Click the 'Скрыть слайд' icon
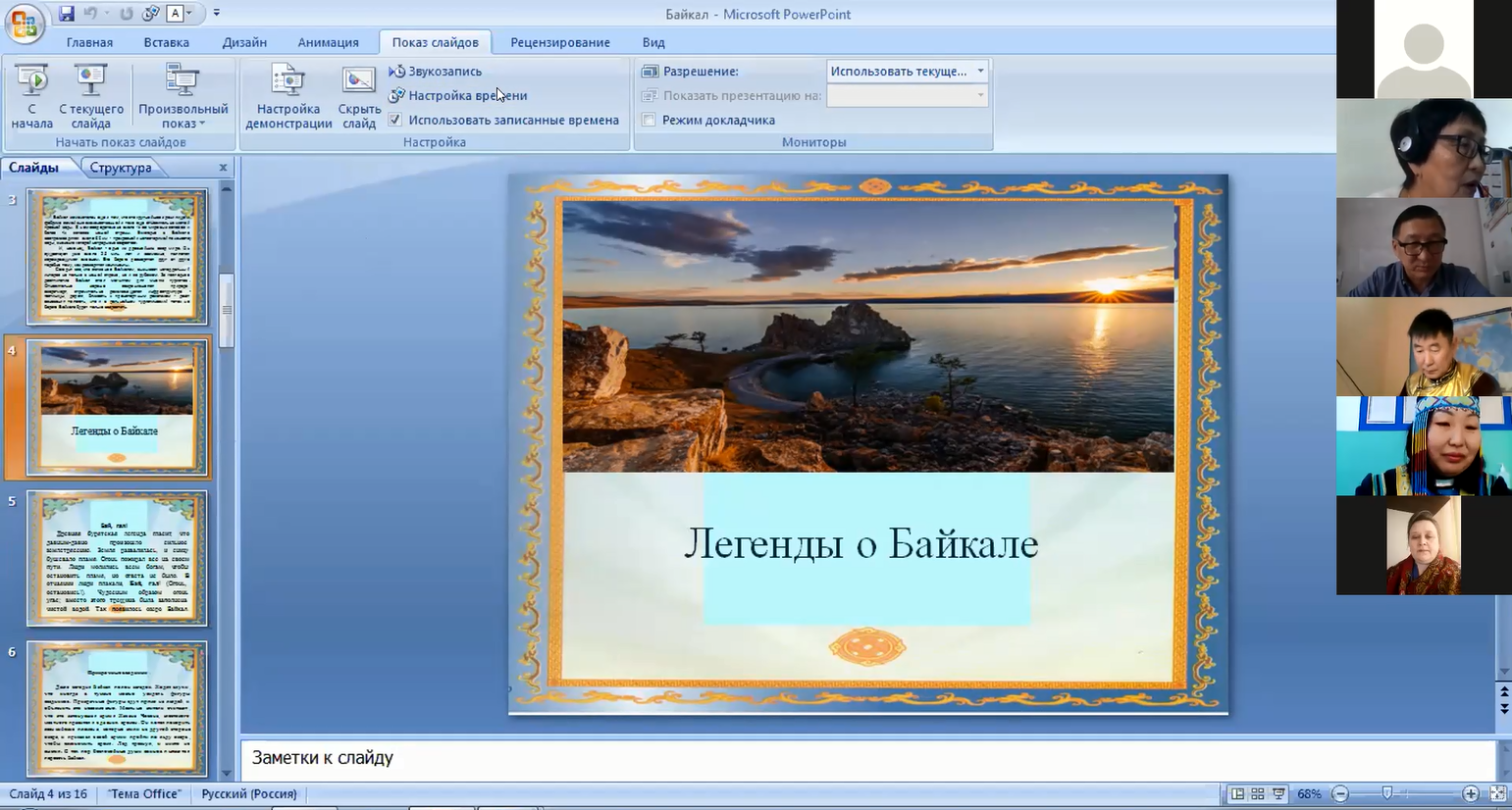Screen dimensions: 1512x810 (x=358, y=81)
